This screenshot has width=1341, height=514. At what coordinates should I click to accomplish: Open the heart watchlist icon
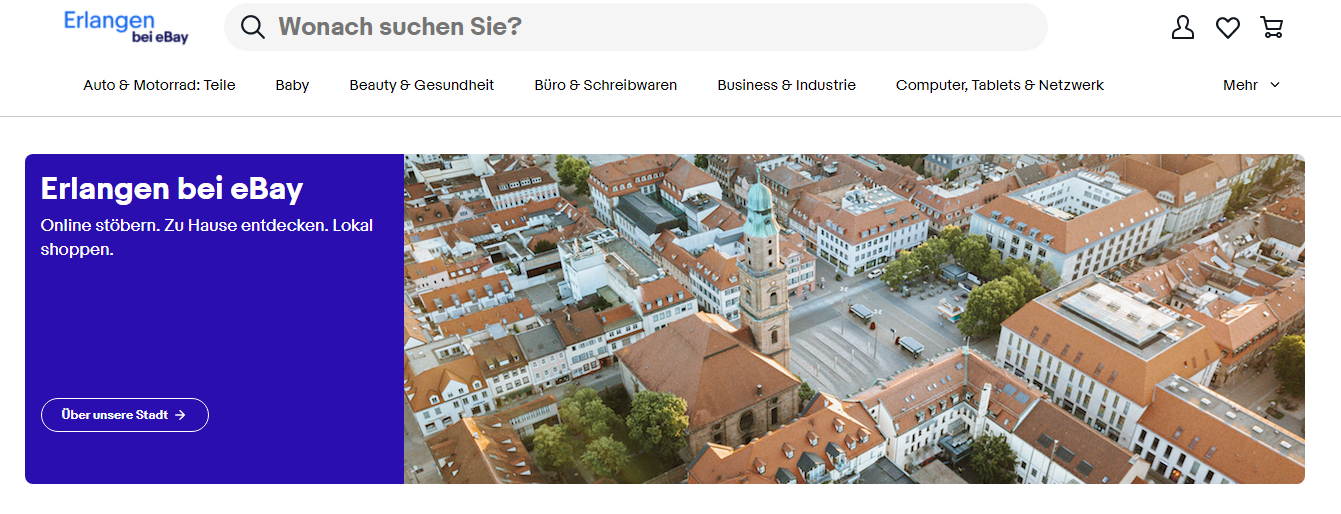[x=1228, y=28]
